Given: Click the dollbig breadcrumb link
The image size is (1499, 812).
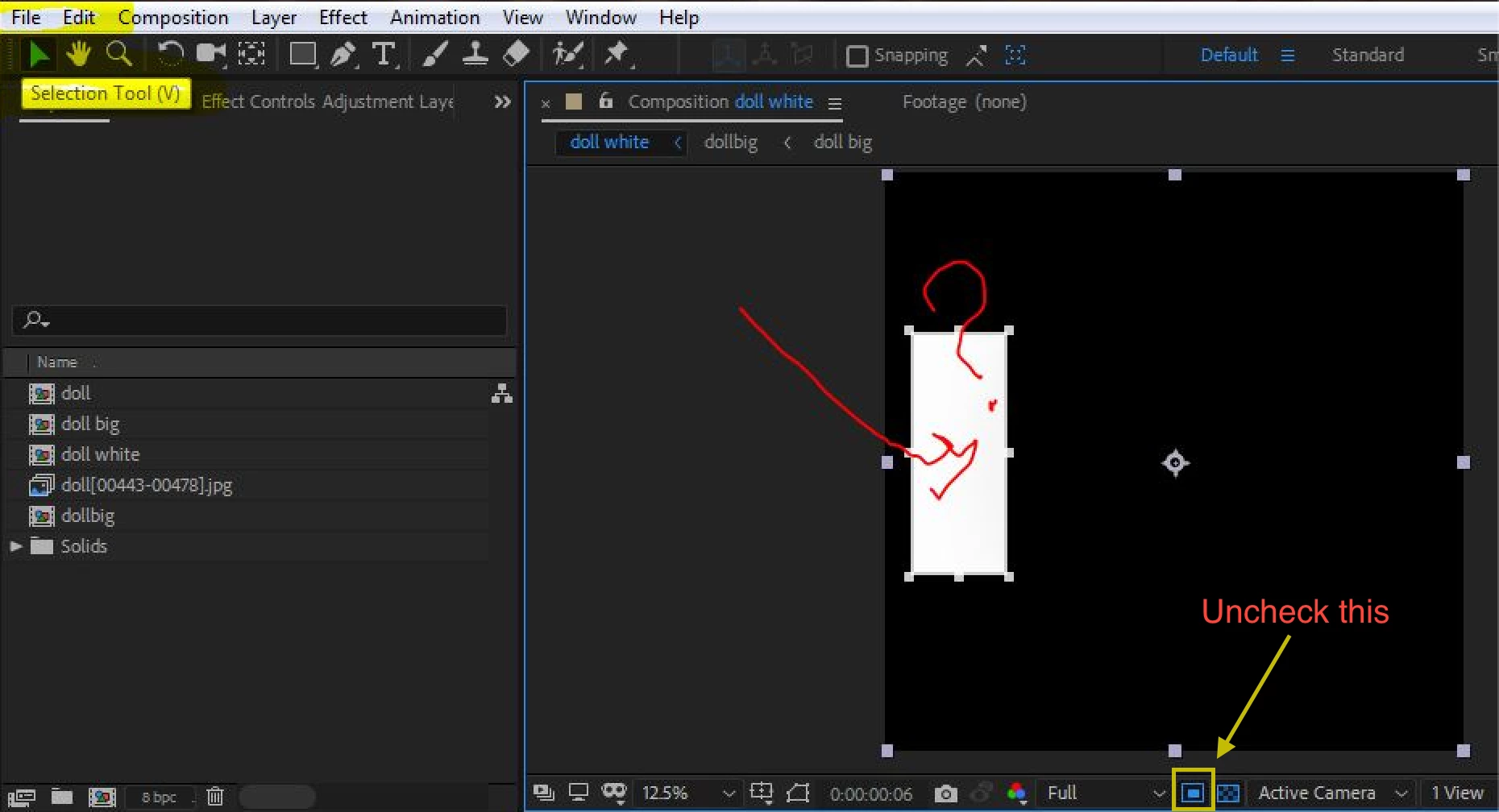Looking at the screenshot, I should (731, 142).
